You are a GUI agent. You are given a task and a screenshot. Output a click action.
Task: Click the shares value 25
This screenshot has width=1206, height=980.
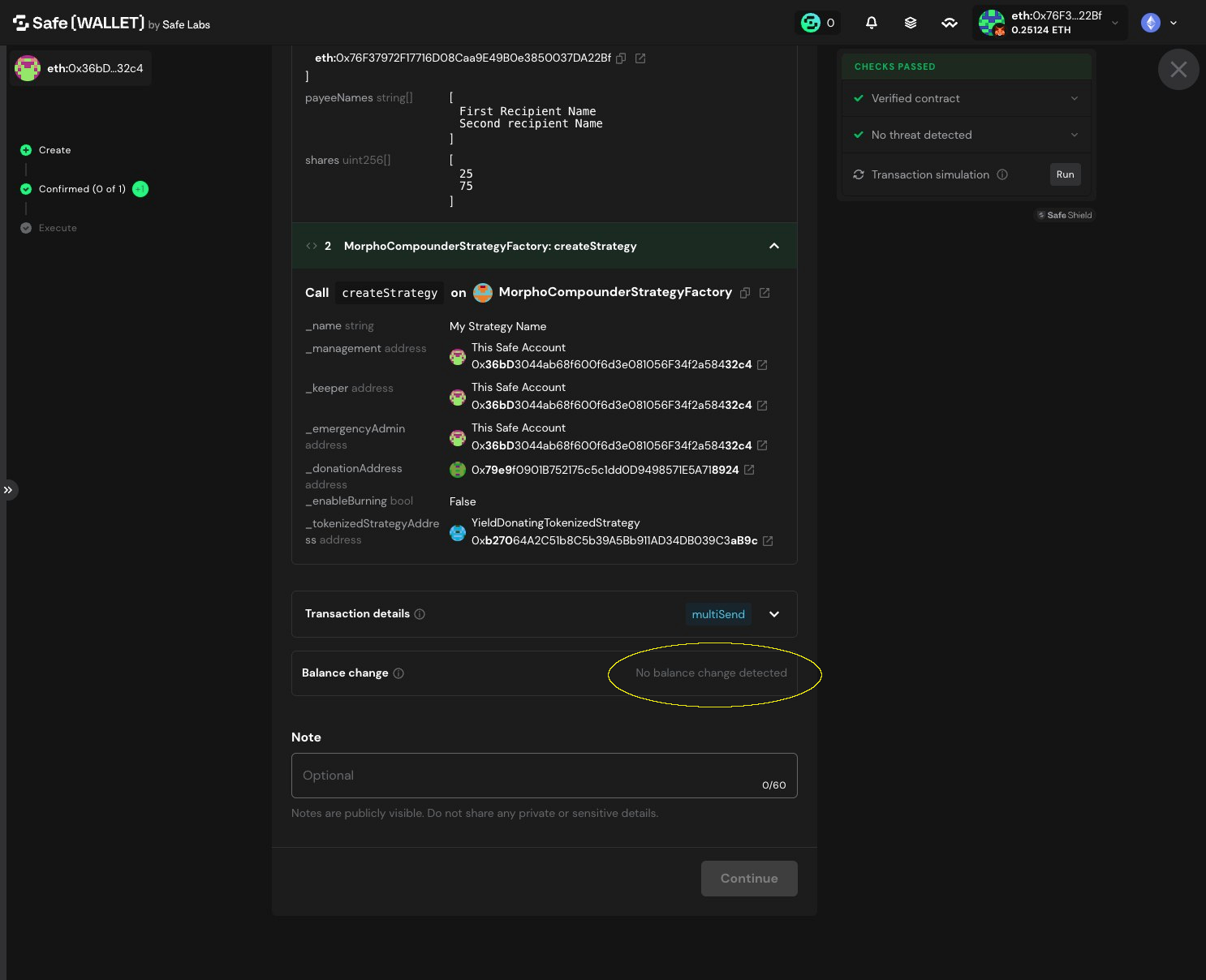466,174
